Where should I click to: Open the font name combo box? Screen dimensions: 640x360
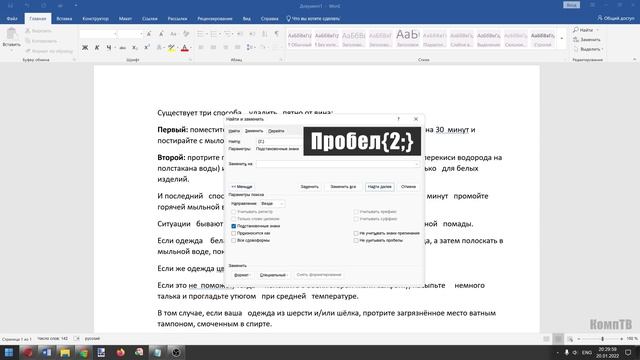click(x=99, y=34)
